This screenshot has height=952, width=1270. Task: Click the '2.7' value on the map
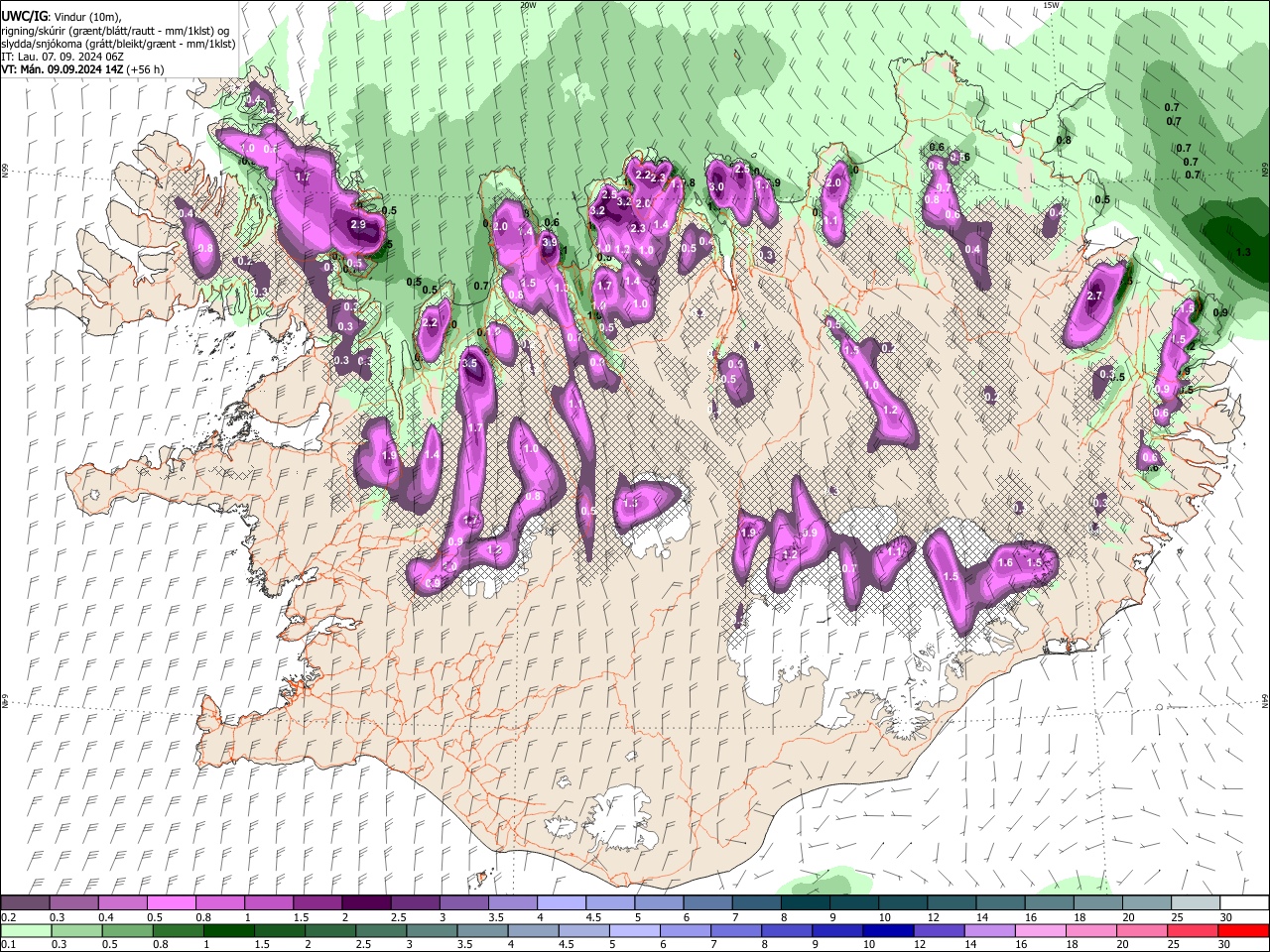point(1095,296)
